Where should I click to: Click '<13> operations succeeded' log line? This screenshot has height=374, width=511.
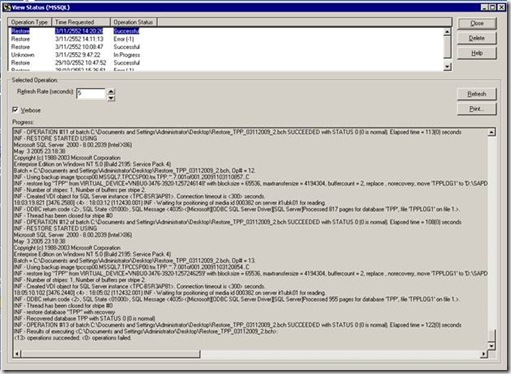[x=72, y=338]
